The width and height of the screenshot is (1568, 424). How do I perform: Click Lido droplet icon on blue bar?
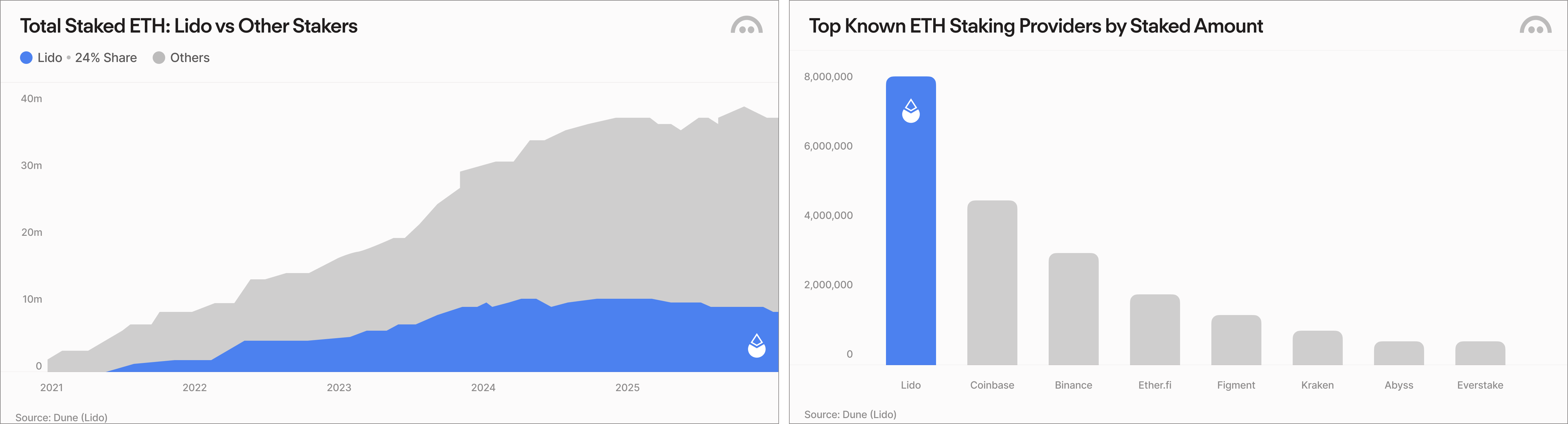click(x=911, y=111)
